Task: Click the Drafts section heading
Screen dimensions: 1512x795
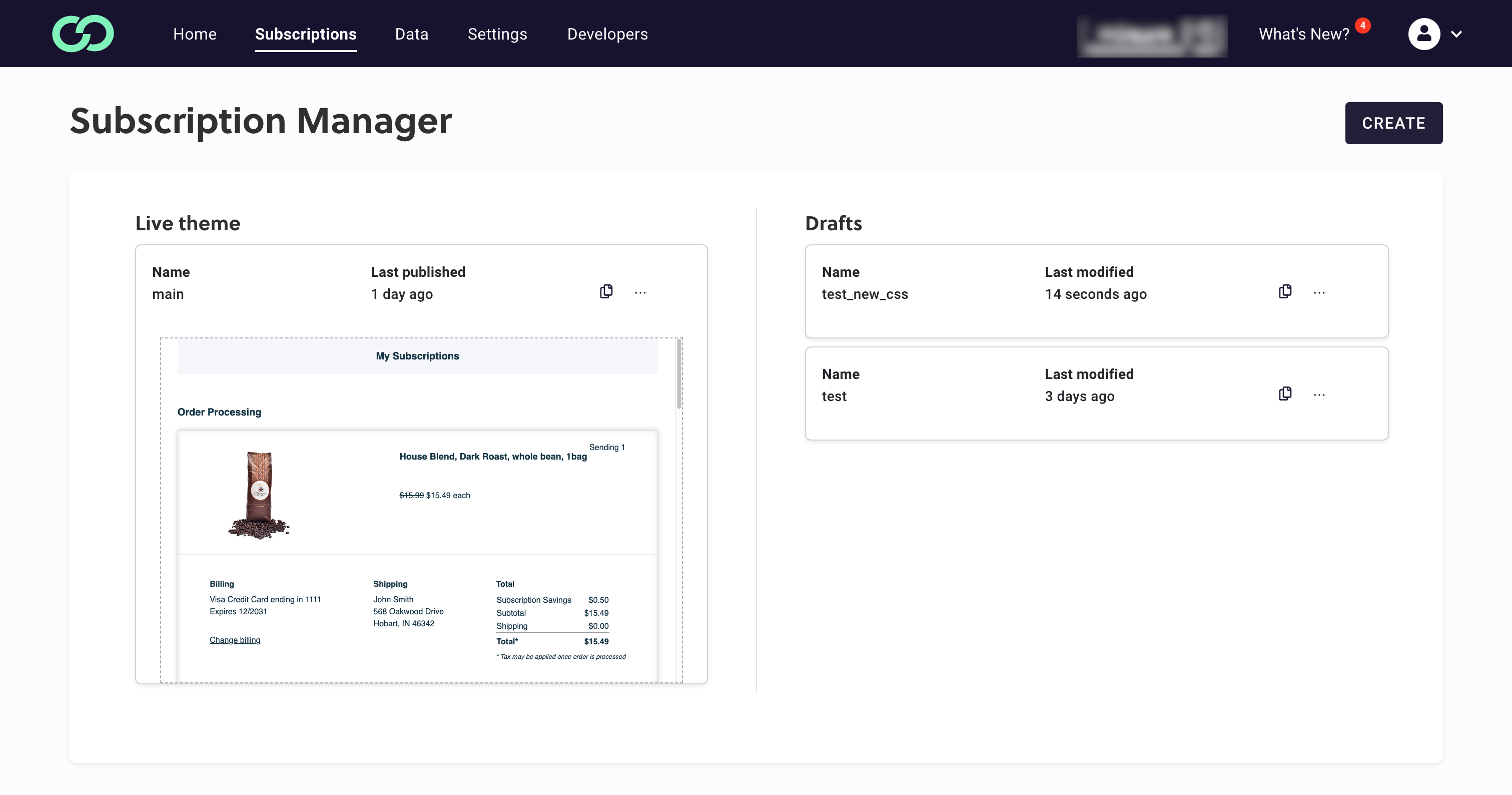Action: [834, 223]
